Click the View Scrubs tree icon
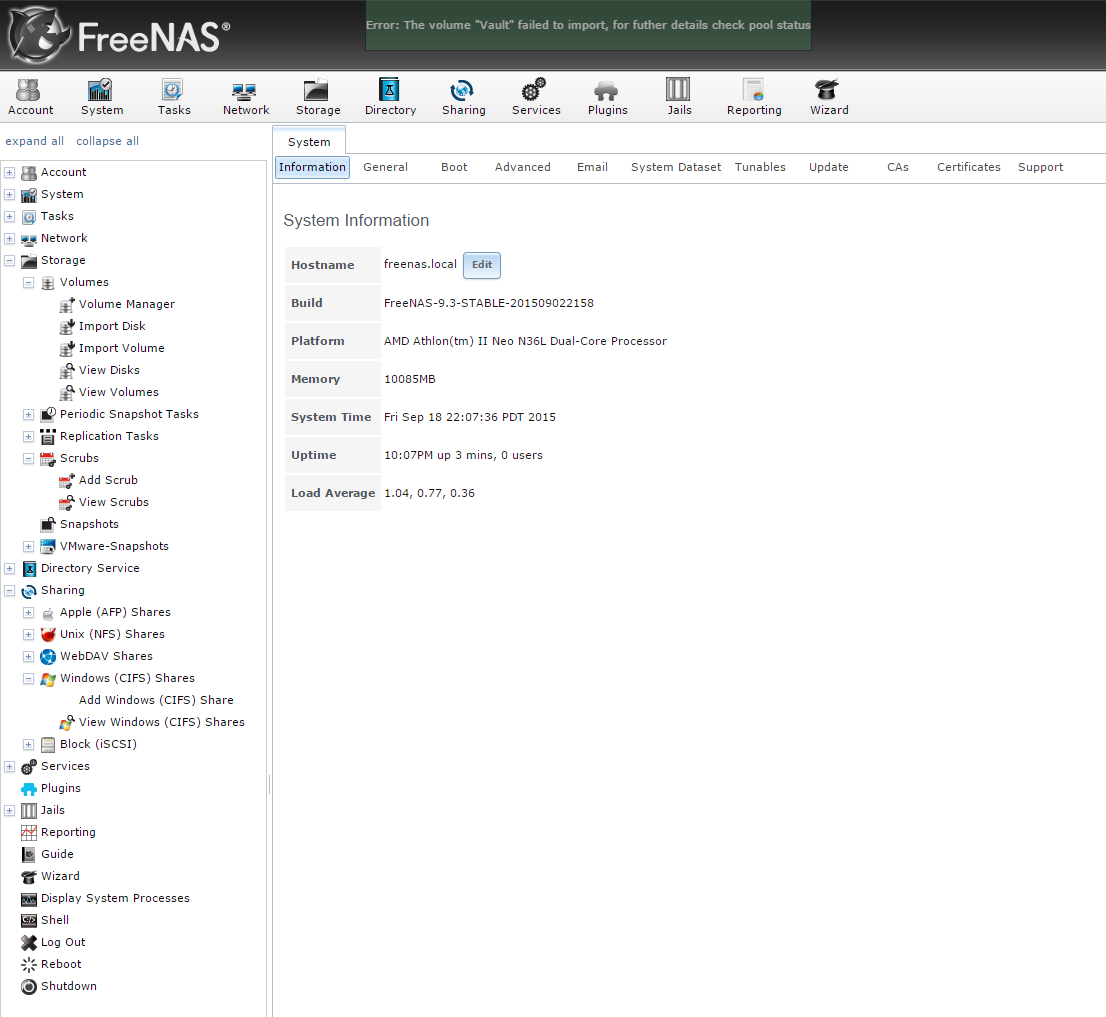Screen dimensions: 1106x1017 67,502
